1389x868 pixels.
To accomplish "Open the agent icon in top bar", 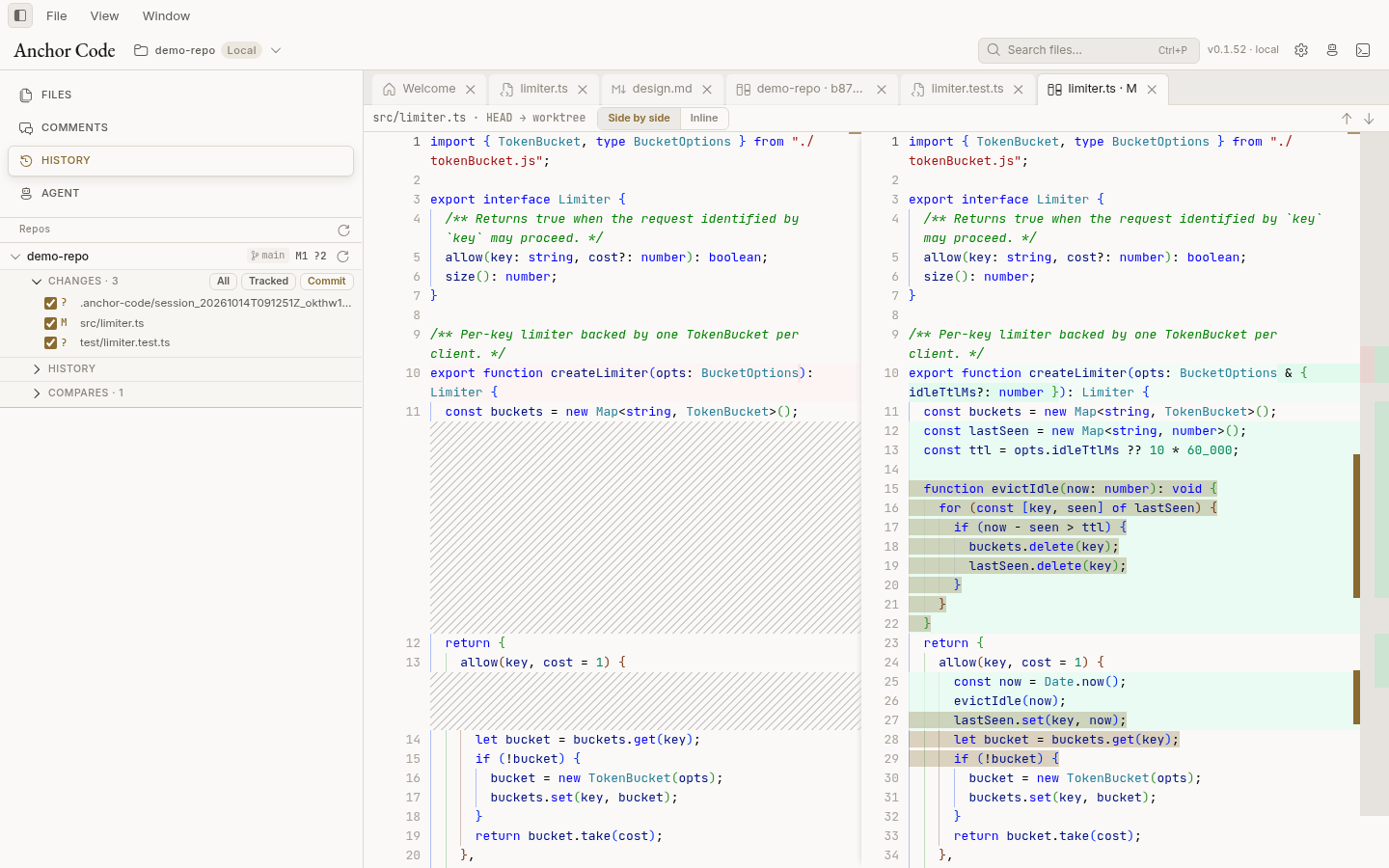I will (x=1332, y=50).
